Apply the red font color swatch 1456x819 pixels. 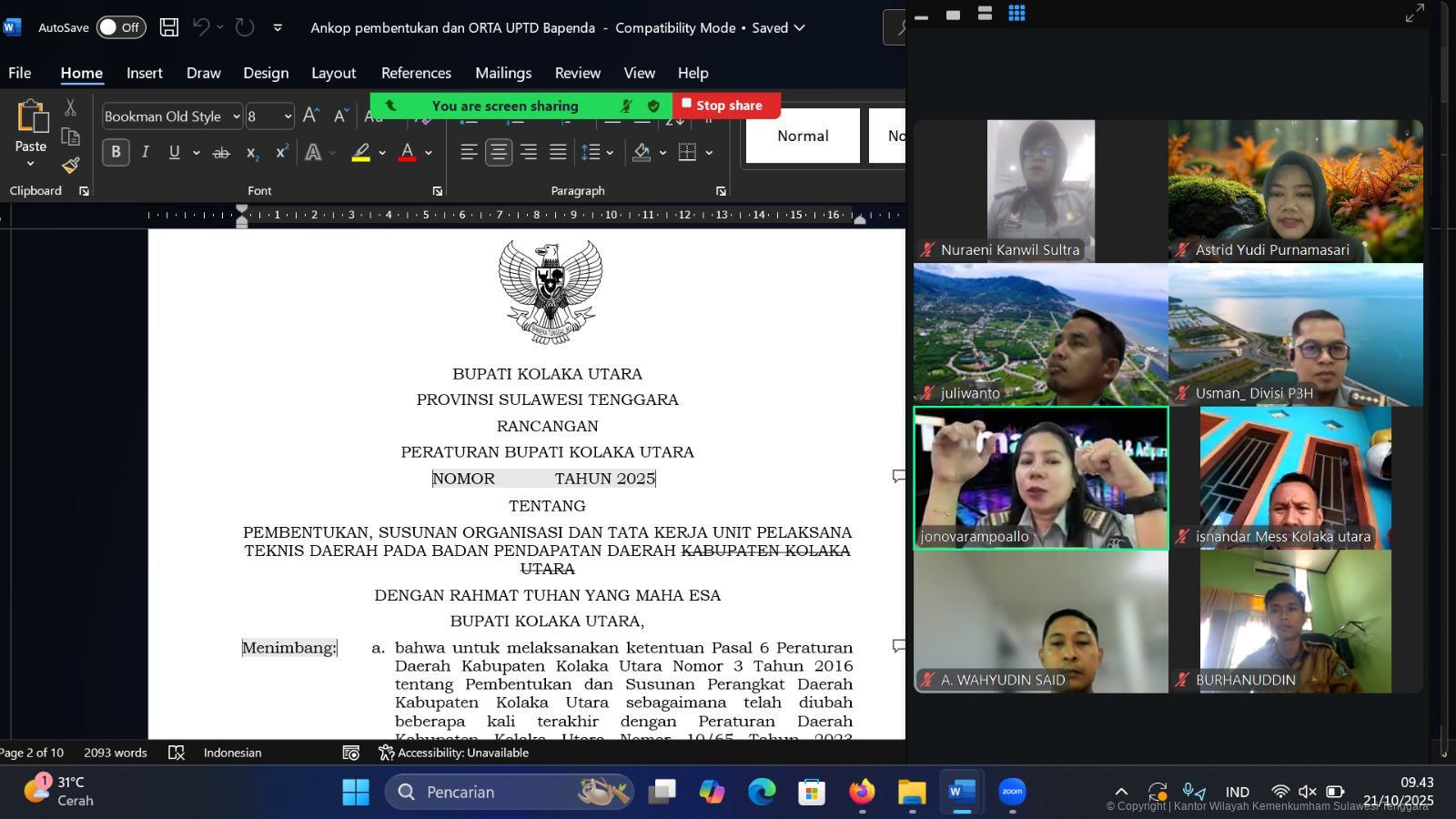tap(408, 152)
